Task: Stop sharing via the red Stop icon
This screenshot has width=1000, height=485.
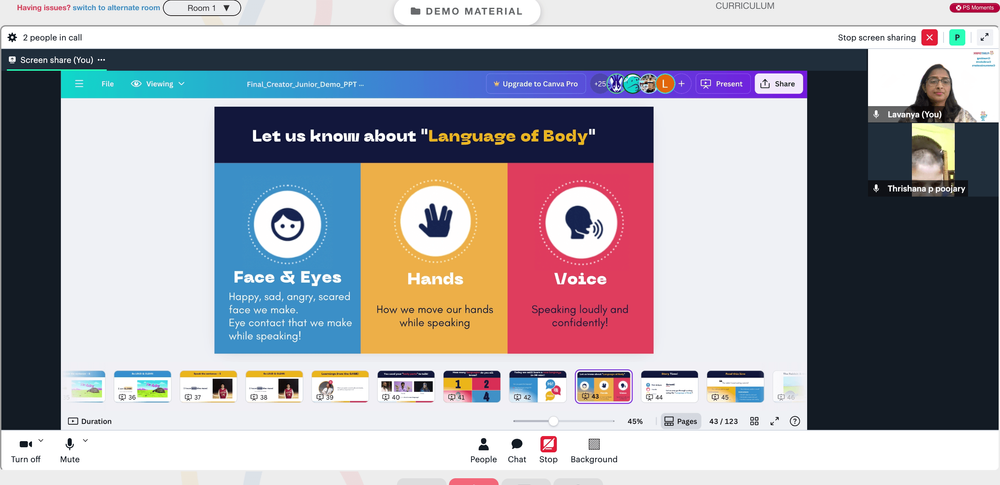Action: pyautogui.click(x=548, y=444)
